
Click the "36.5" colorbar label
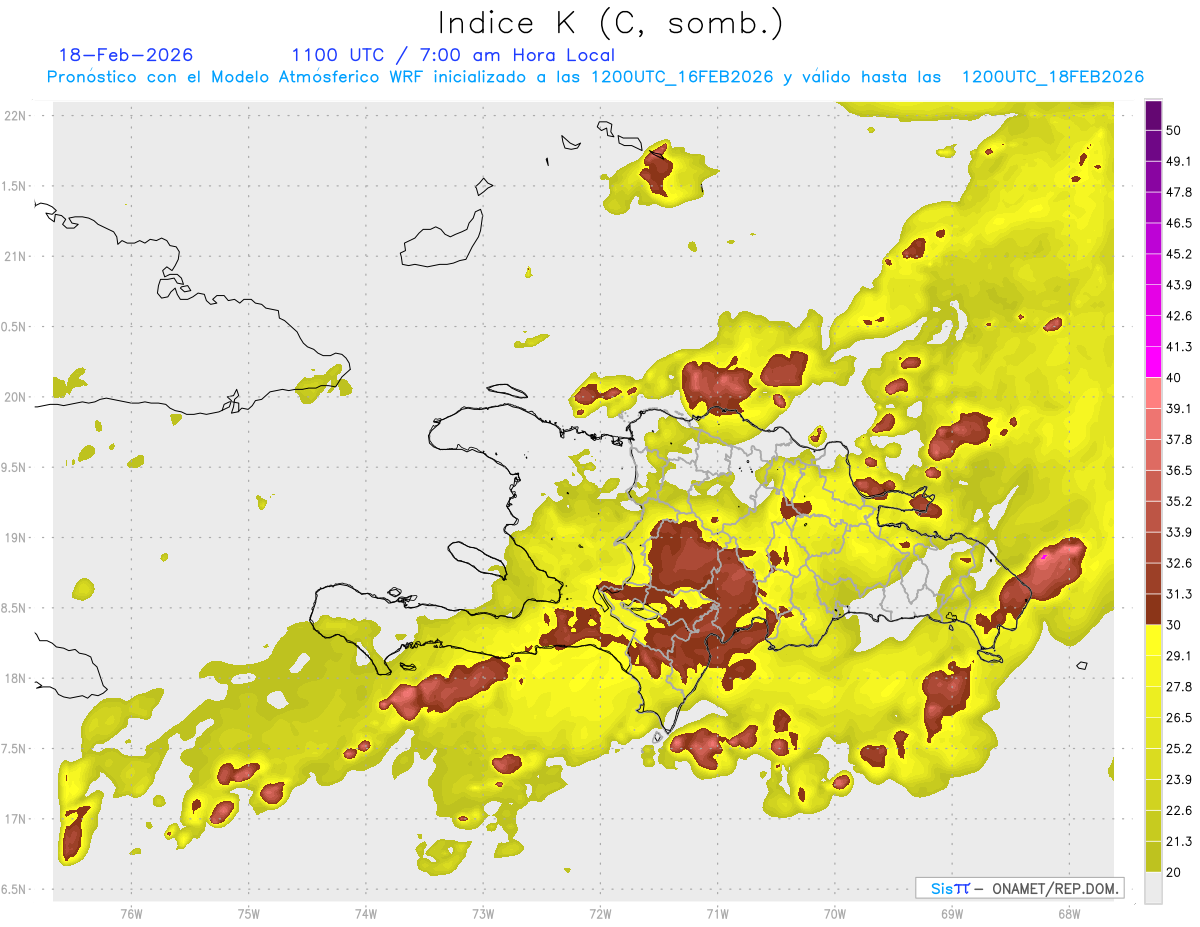(1180, 470)
